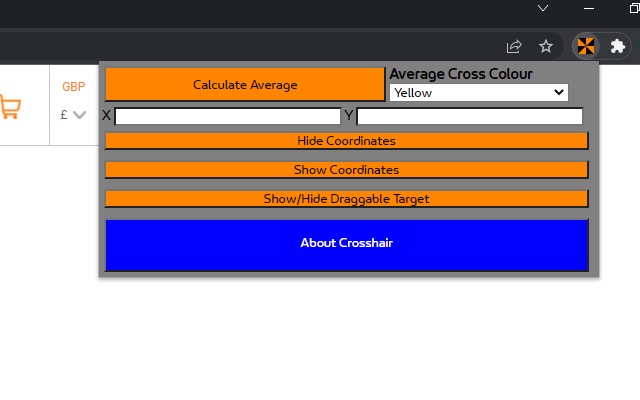Expand the GBP currency chevron
Image resolution: width=640 pixels, height=400 pixels.
[x=80, y=115]
